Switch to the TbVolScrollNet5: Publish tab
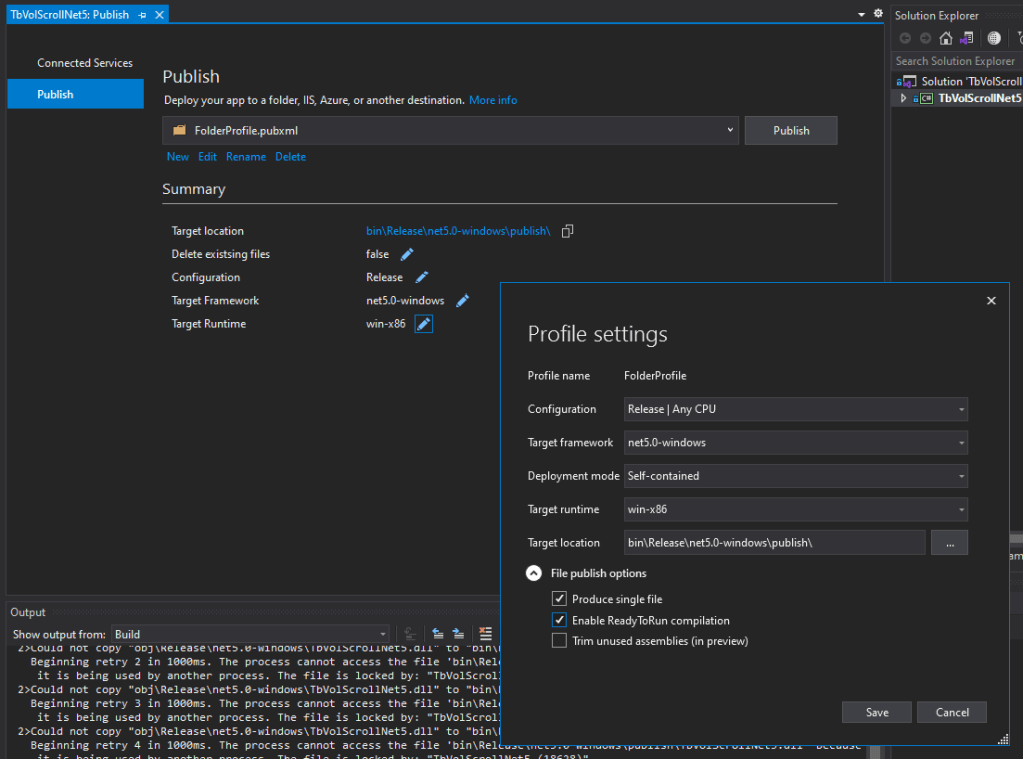 [x=69, y=15]
